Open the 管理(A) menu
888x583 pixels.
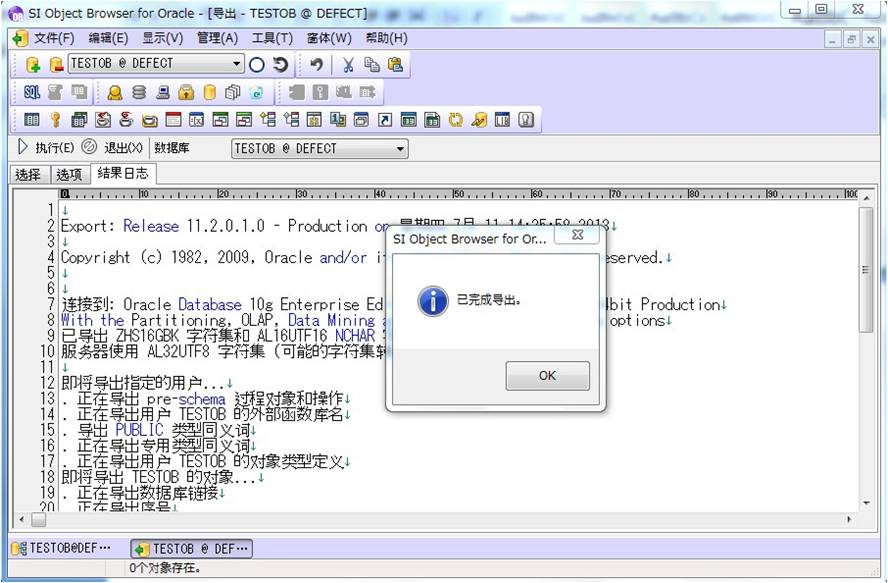coord(217,38)
